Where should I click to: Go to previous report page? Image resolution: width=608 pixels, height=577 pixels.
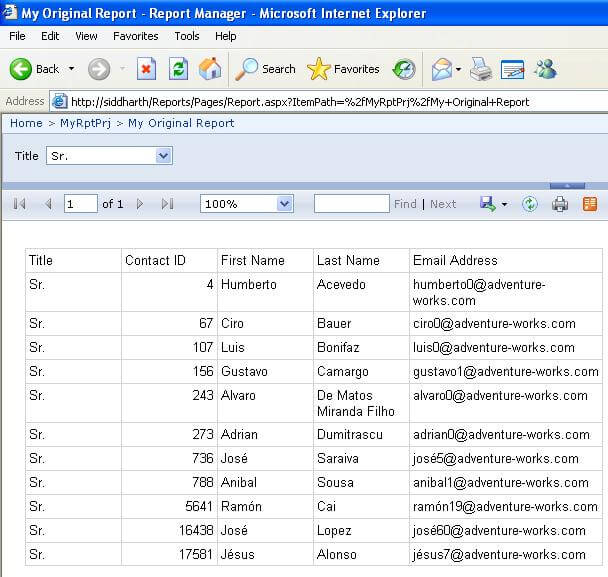[x=48, y=204]
